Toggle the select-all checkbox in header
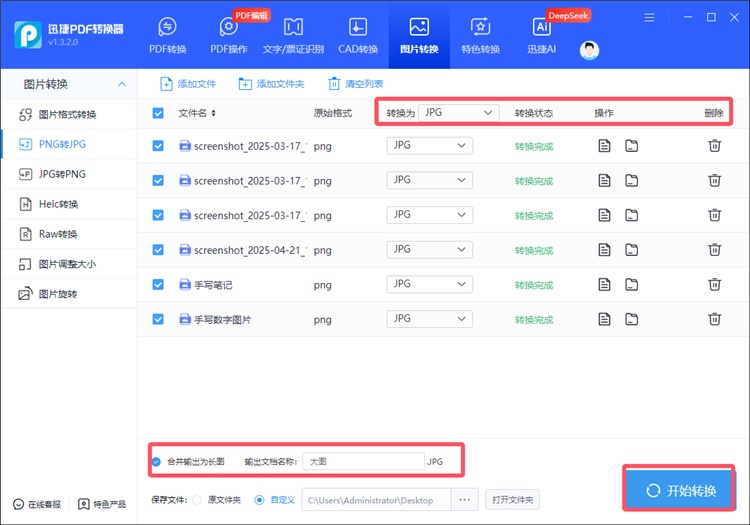Viewport: 750px width, 525px height. 158,113
